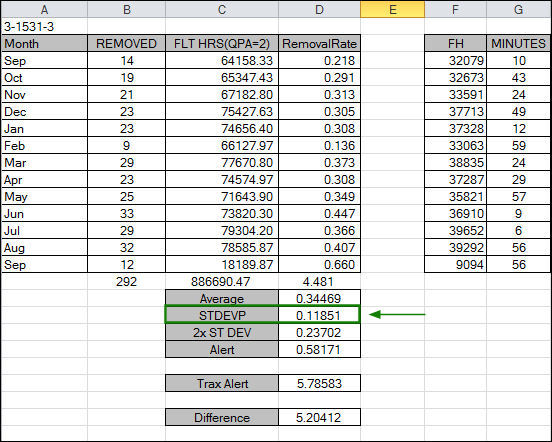
Task: Select the STDEVP value 0.11851
Action: [x=319, y=315]
